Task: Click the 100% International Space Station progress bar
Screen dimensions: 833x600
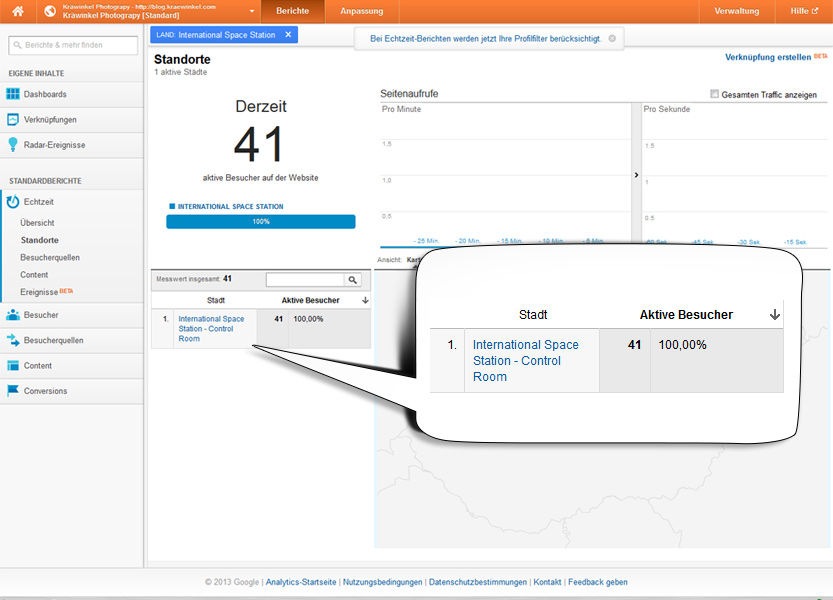Action: pyautogui.click(x=261, y=222)
